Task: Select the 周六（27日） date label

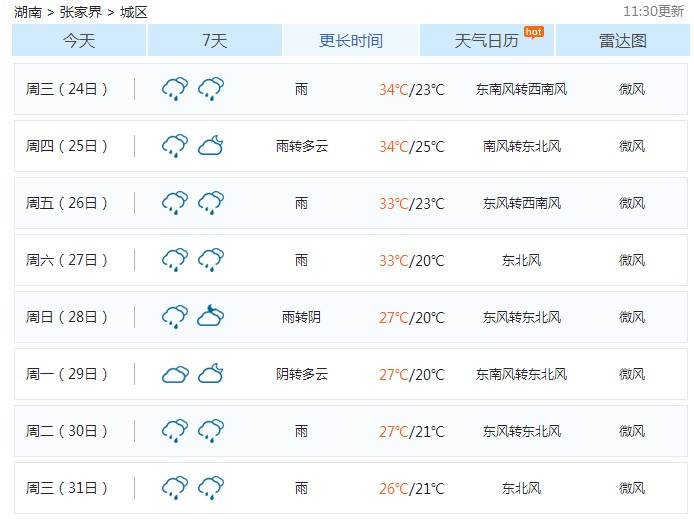Action: pos(66,260)
